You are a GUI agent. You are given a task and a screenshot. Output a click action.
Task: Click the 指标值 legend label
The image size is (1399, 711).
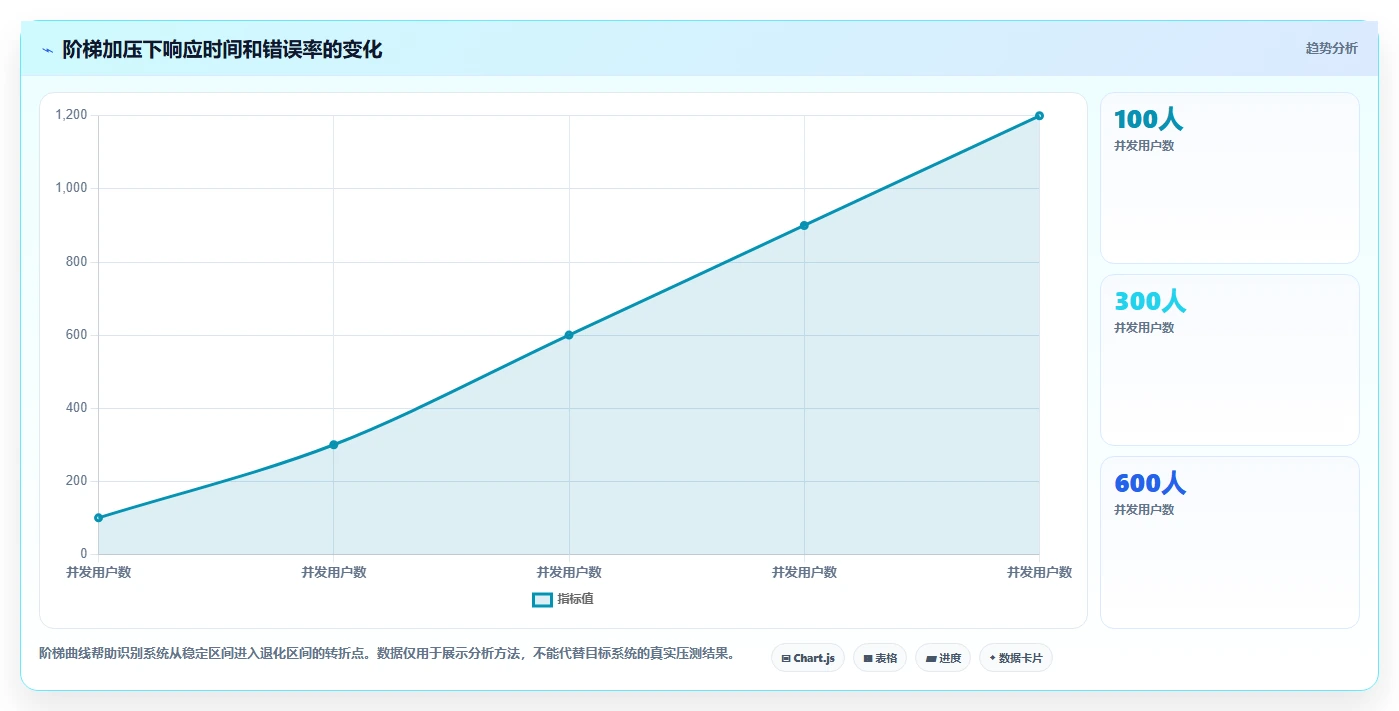point(576,599)
